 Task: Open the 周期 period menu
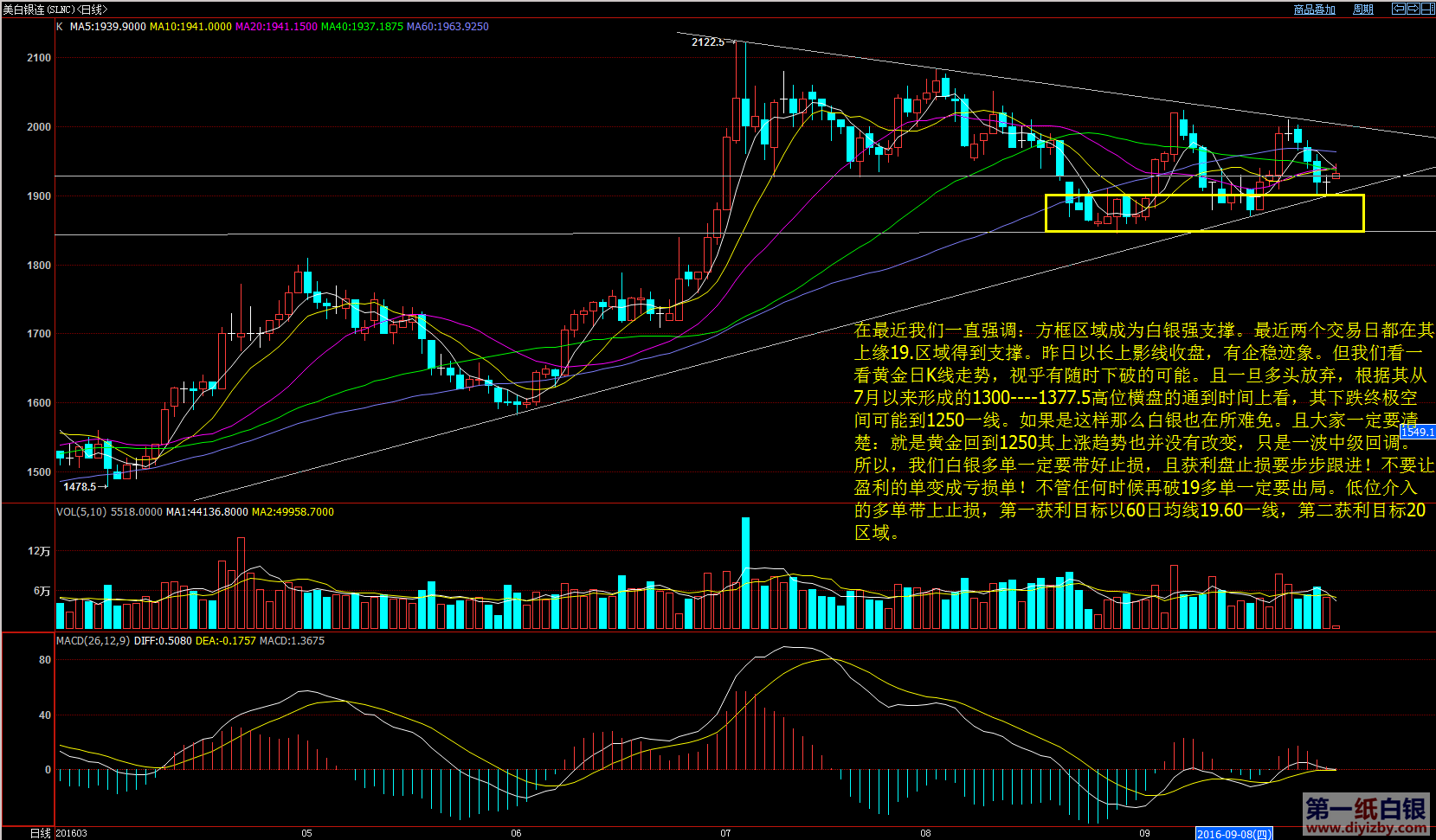(1363, 10)
